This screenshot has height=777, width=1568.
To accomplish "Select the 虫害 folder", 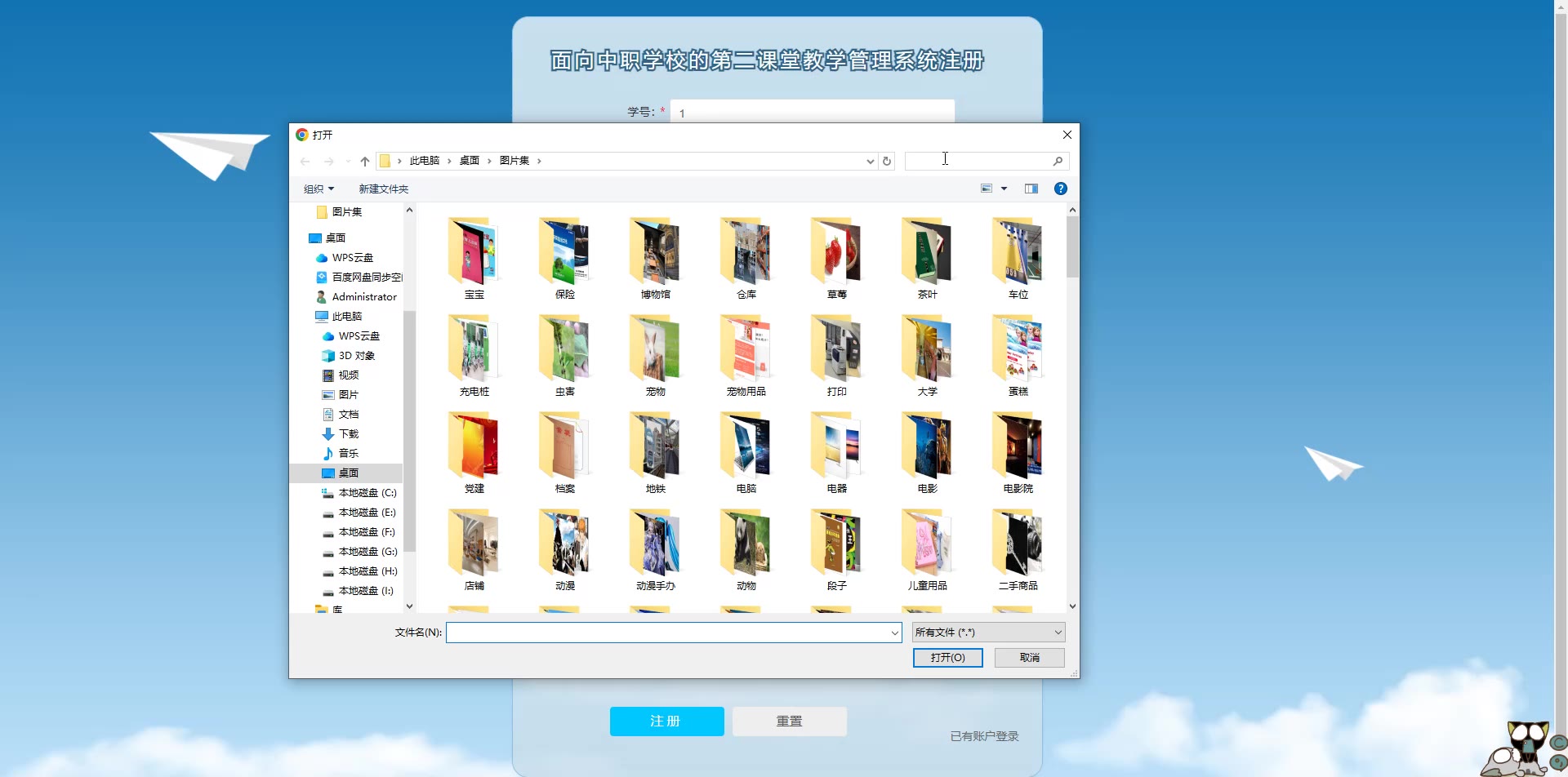I will pyautogui.click(x=565, y=356).
